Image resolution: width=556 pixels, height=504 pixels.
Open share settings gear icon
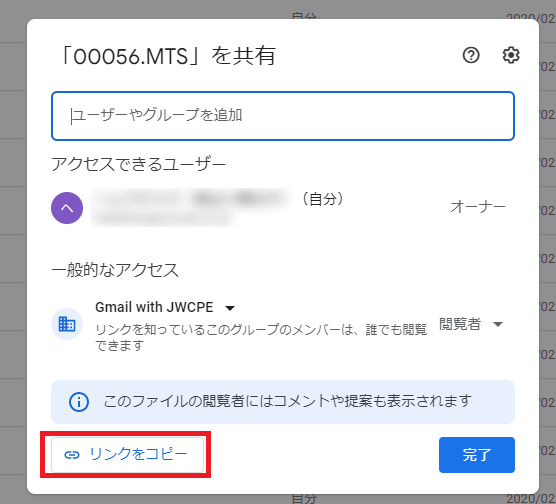point(511,55)
